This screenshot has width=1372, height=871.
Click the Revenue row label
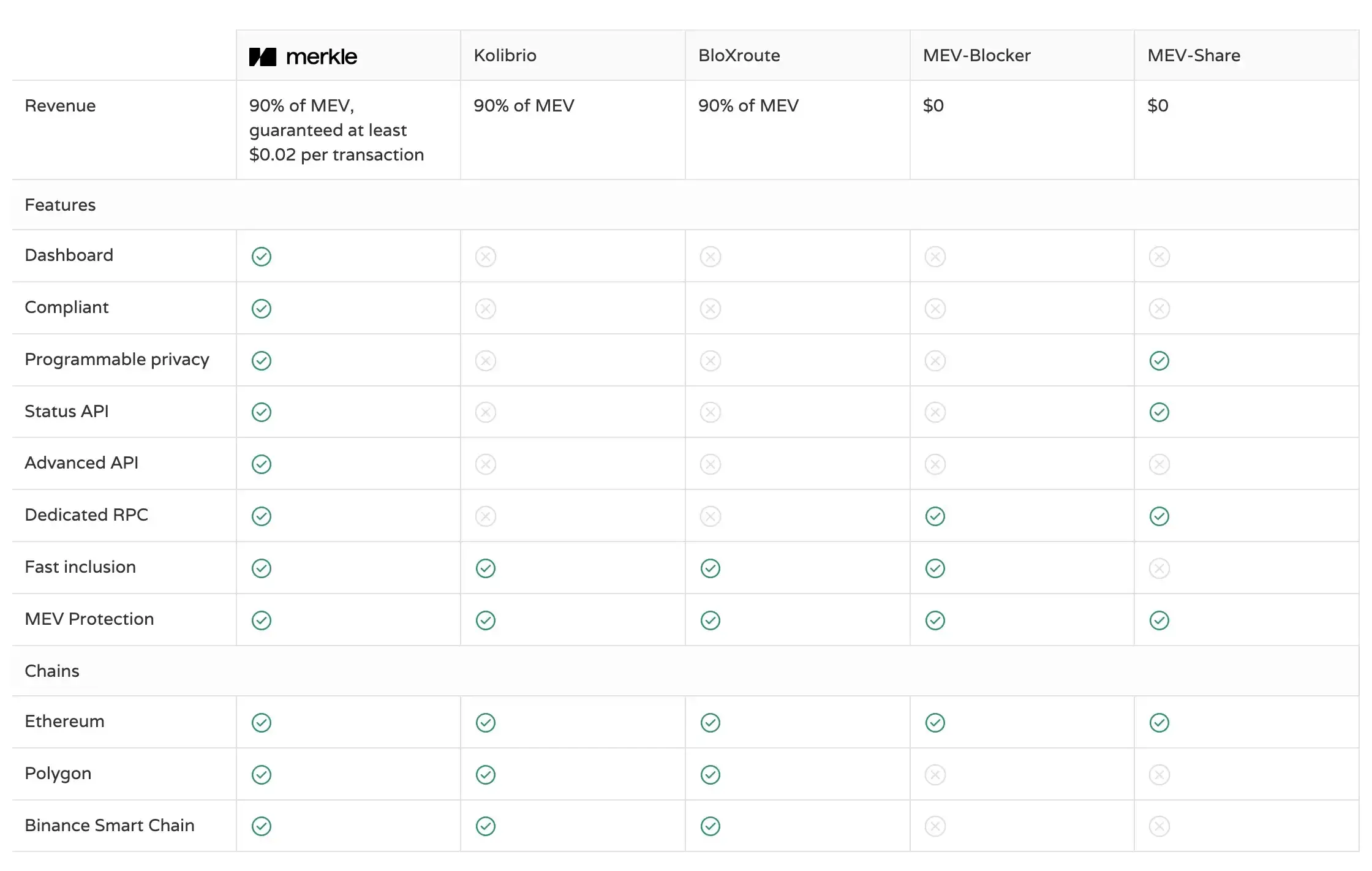coord(60,105)
